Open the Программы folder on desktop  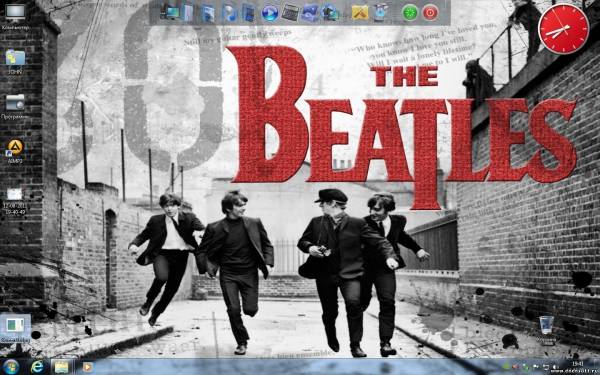(x=15, y=106)
